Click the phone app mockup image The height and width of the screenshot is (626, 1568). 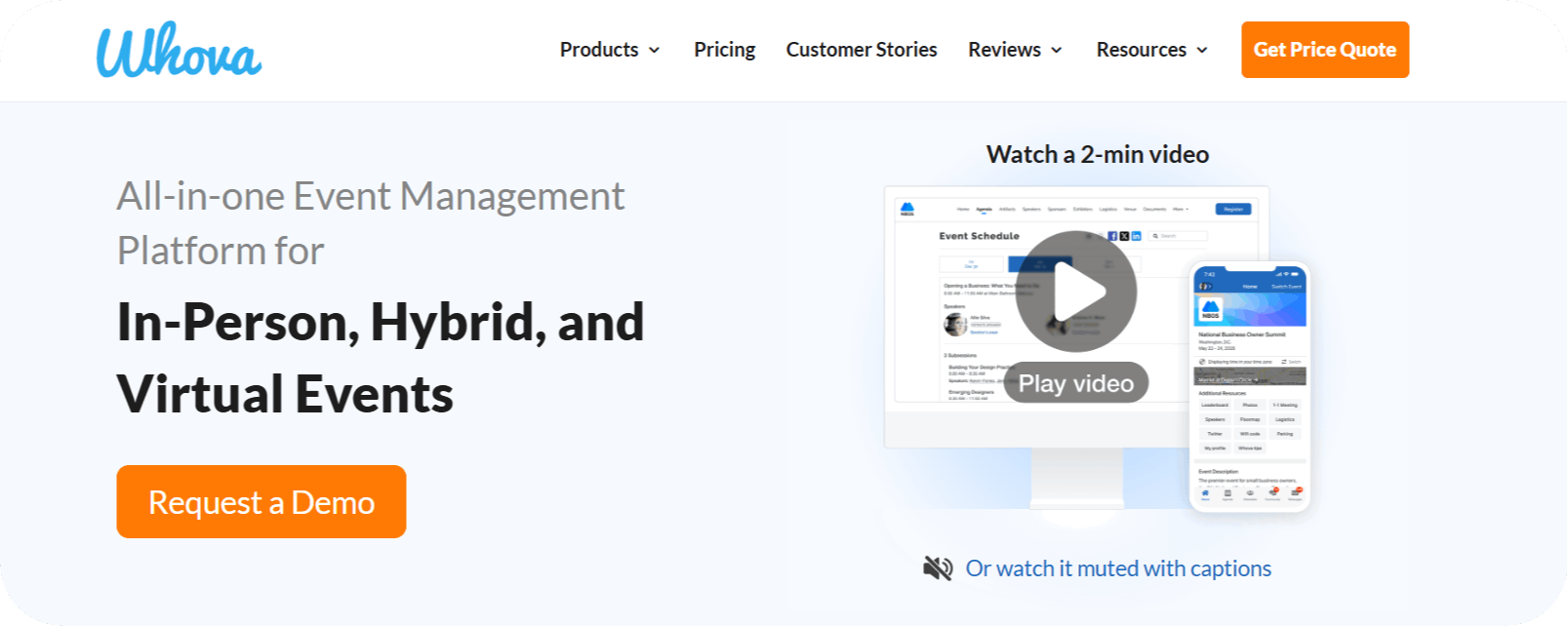point(1250,385)
